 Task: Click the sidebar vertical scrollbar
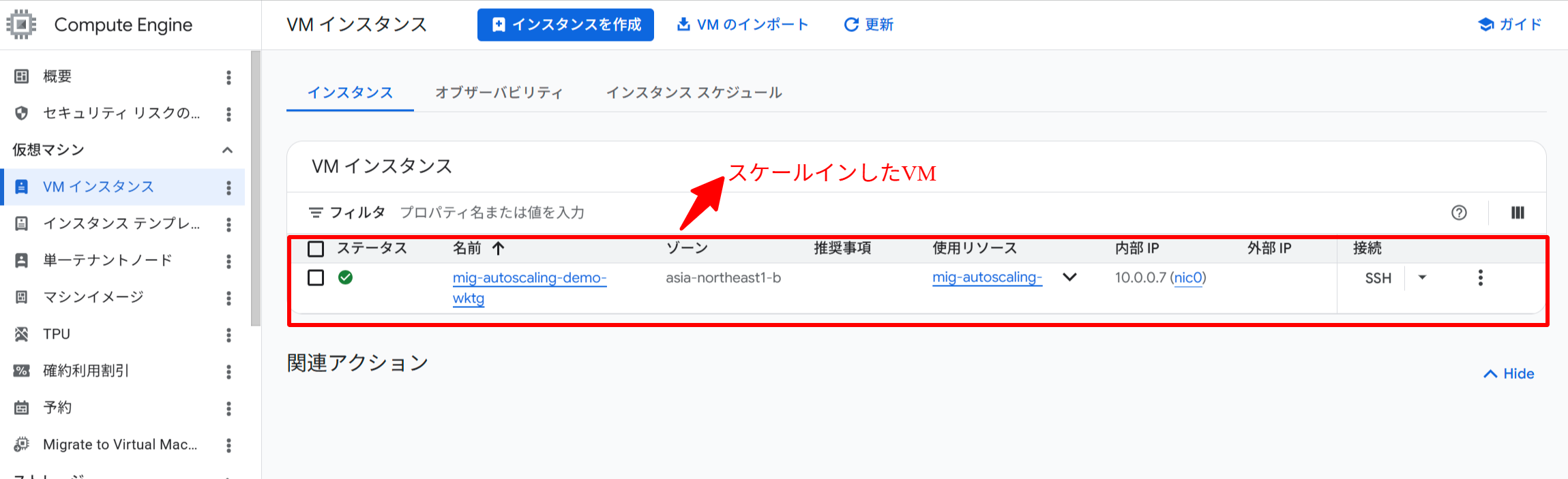tap(255, 188)
